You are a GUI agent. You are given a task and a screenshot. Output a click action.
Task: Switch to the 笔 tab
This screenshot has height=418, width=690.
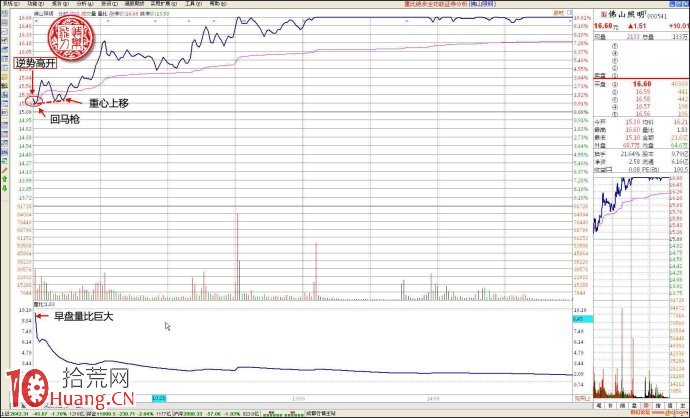point(599,406)
